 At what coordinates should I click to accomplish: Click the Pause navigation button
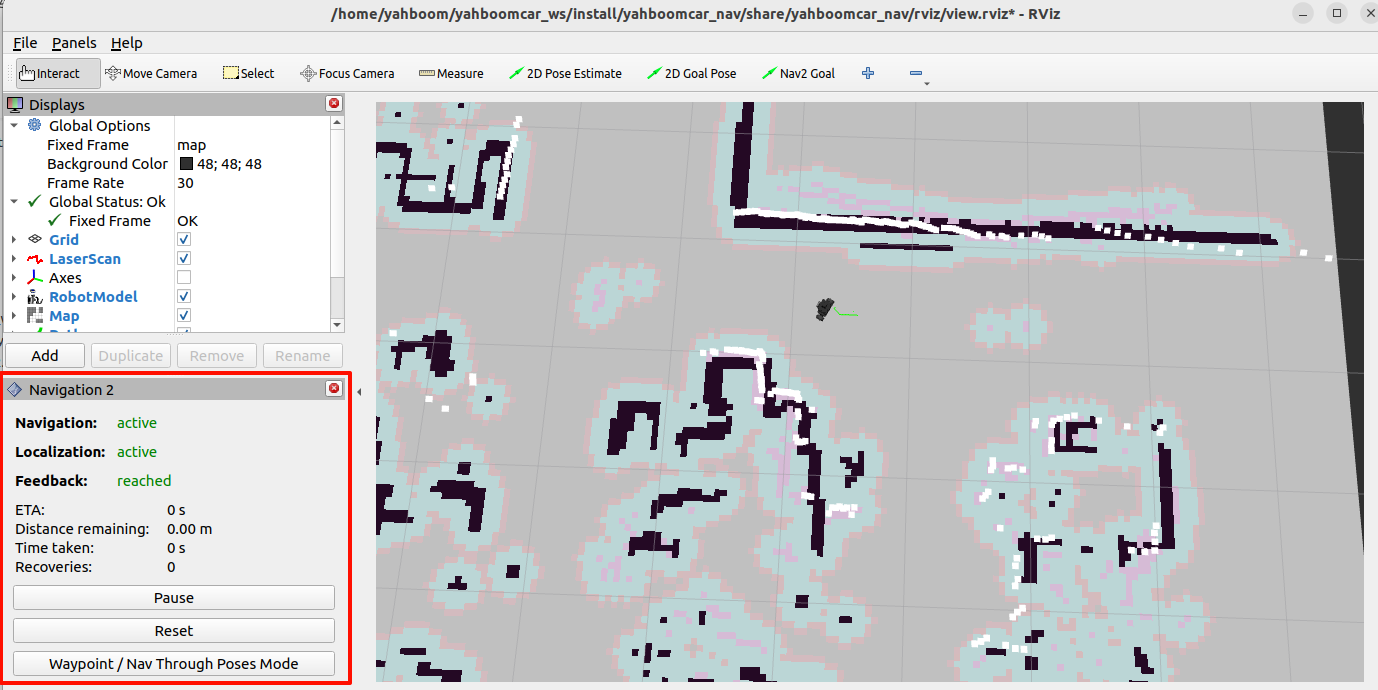pyautogui.click(x=174, y=598)
